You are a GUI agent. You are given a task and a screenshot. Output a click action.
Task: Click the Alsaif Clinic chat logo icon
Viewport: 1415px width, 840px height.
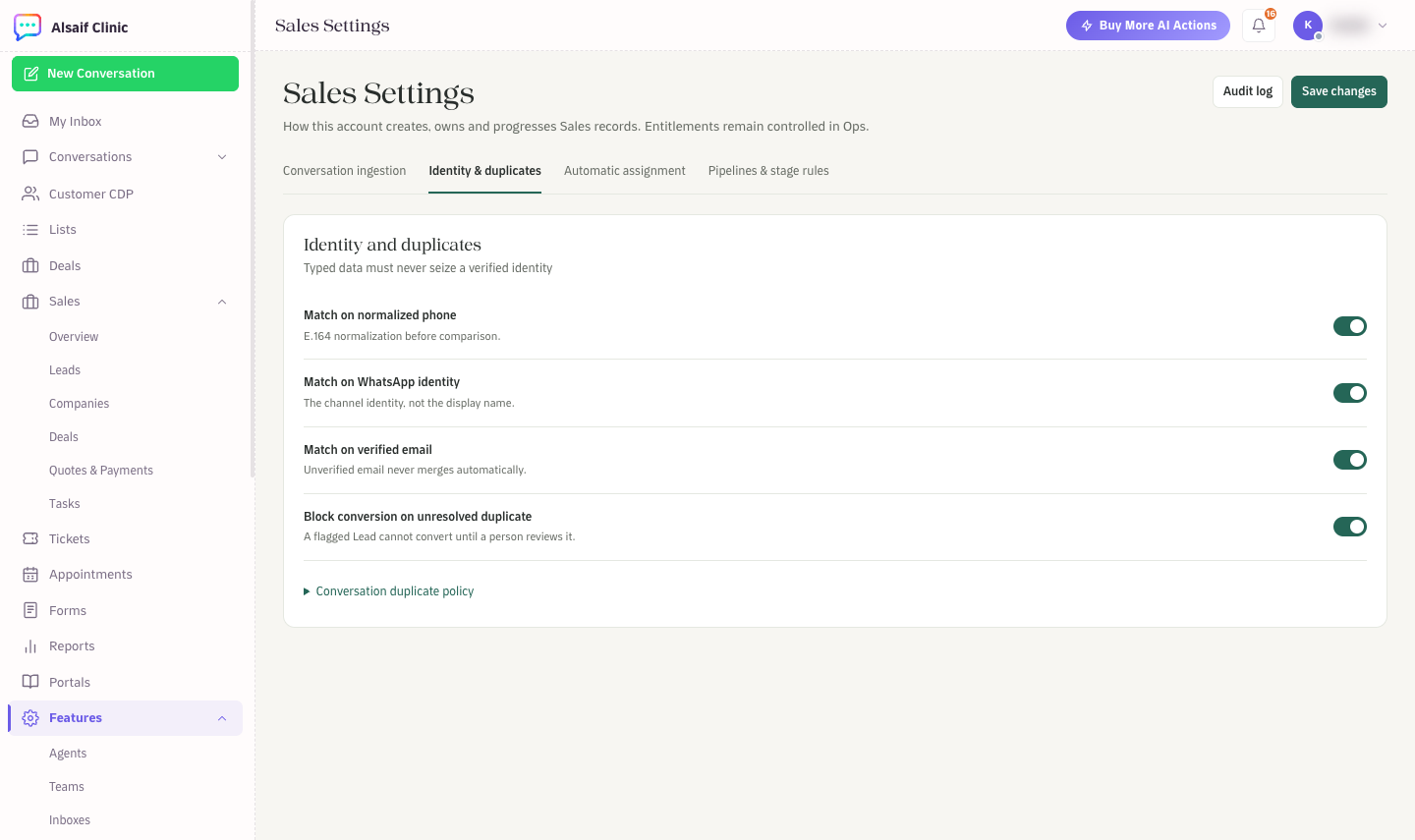click(28, 27)
